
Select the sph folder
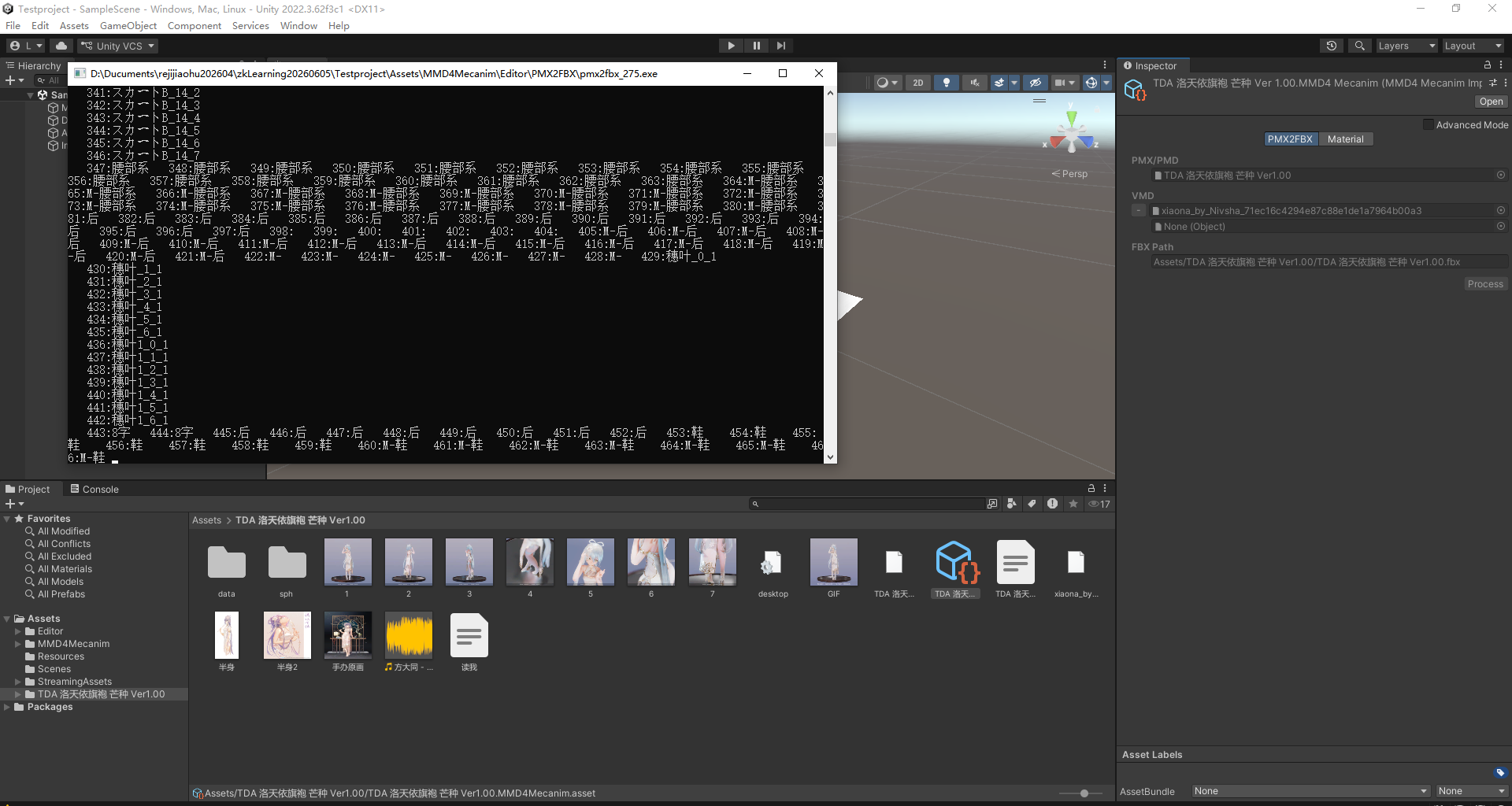287,562
